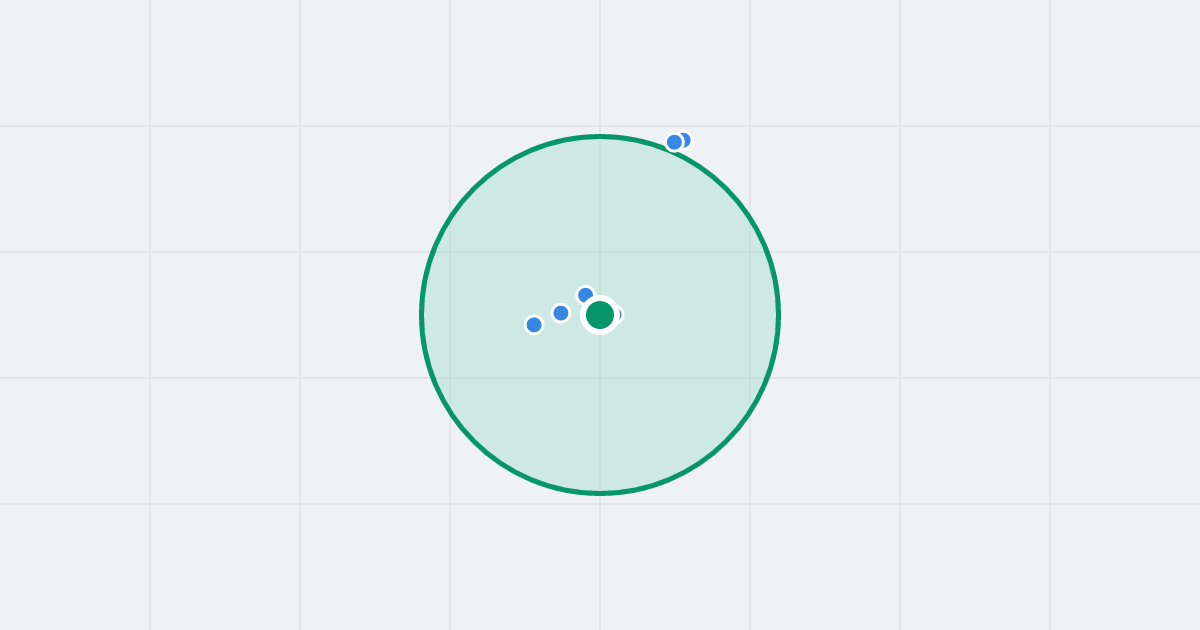The image size is (1200, 630).
Task: Select the blue dot touching the green marker's upper-left
Action: [585, 296]
